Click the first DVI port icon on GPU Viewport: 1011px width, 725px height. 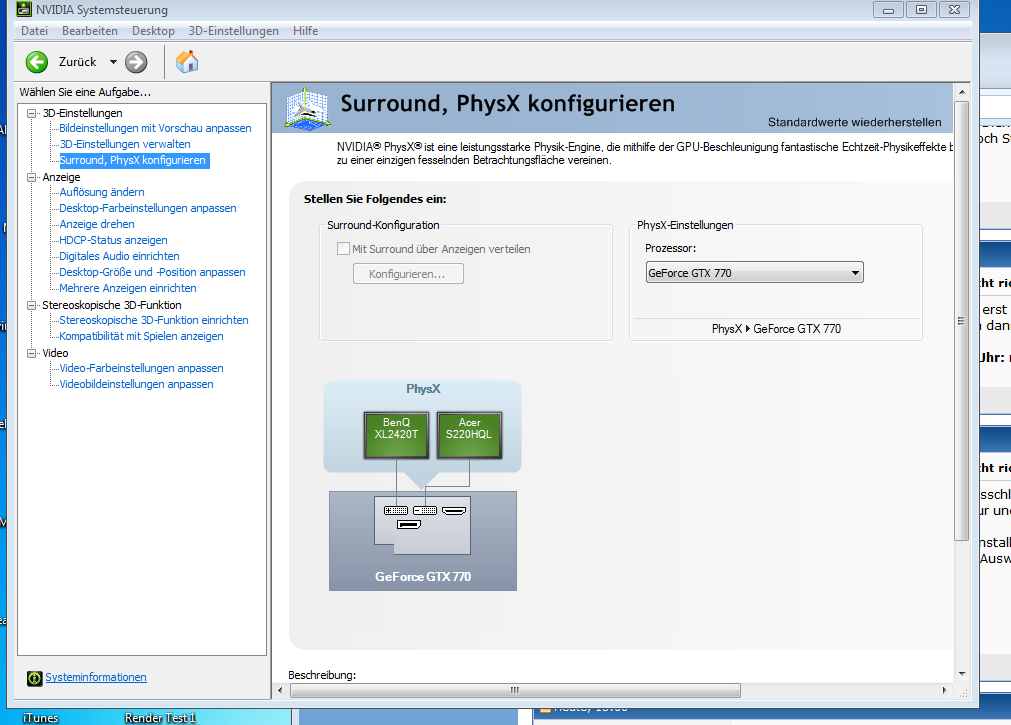(x=396, y=510)
